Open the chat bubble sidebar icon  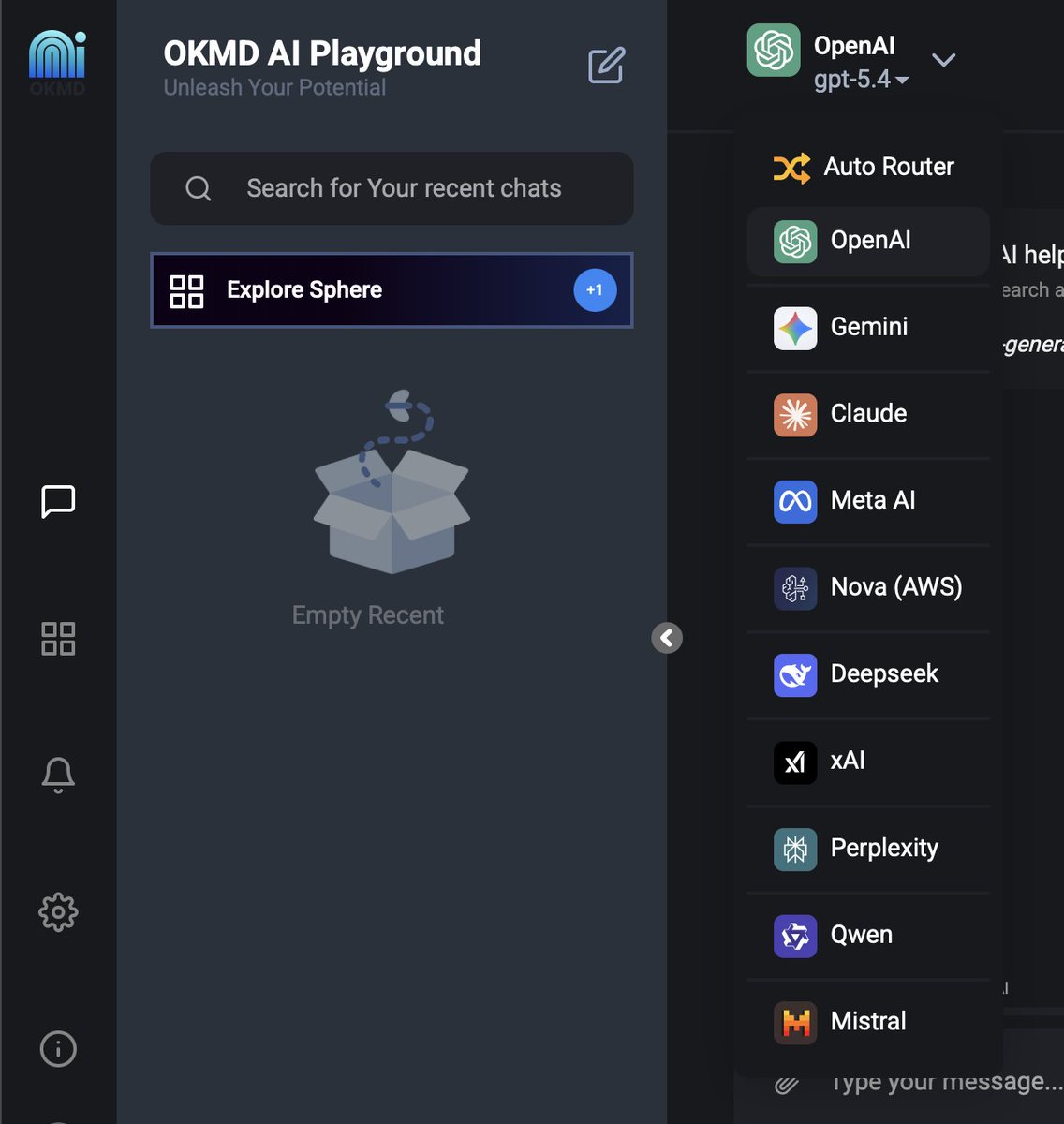point(58,501)
